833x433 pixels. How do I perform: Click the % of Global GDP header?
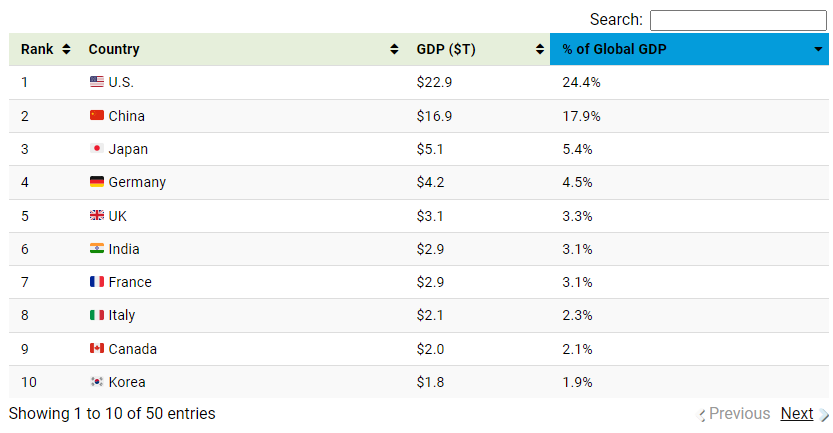(x=614, y=50)
